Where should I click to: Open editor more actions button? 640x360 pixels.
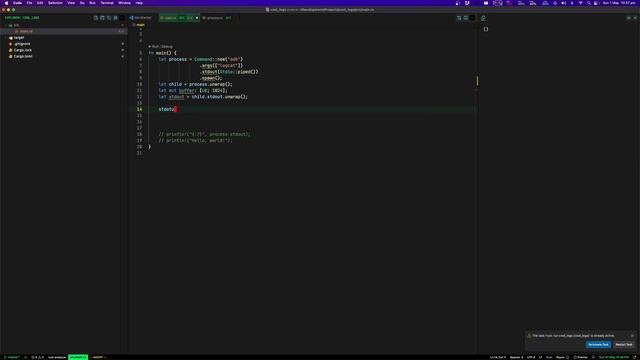(x=472, y=18)
